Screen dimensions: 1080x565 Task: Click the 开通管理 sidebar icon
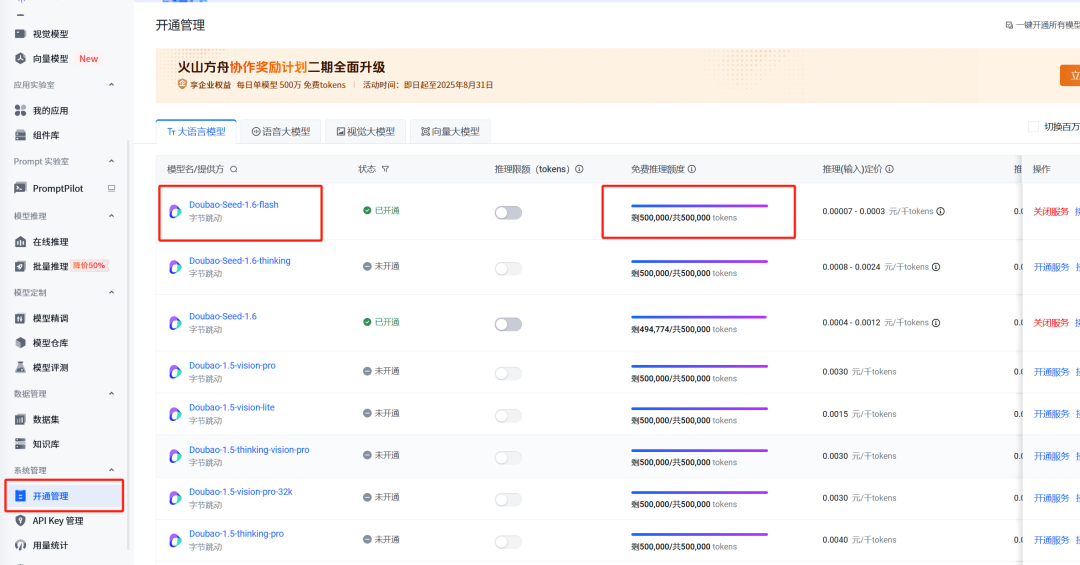click(21, 496)
